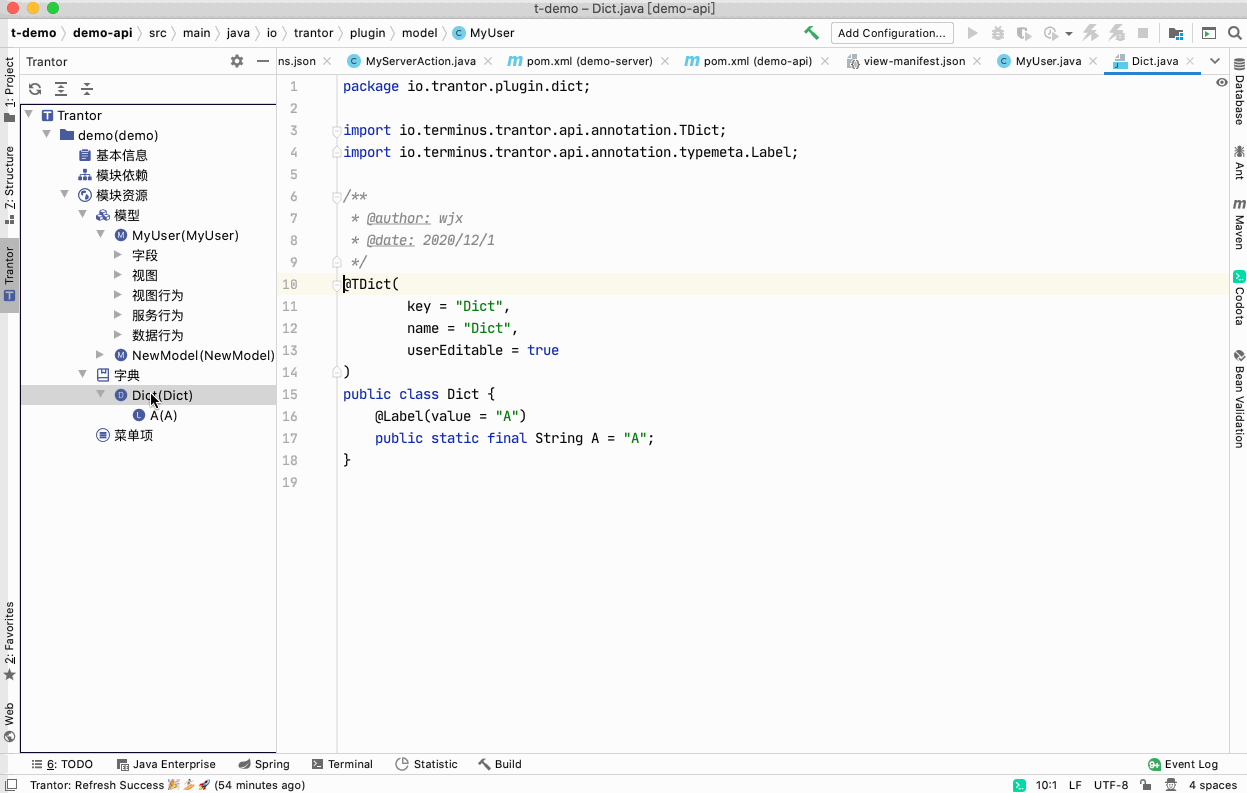Open the TODO tool window
This screenshot has width=1247, height=793.
(x=61, y=764)
